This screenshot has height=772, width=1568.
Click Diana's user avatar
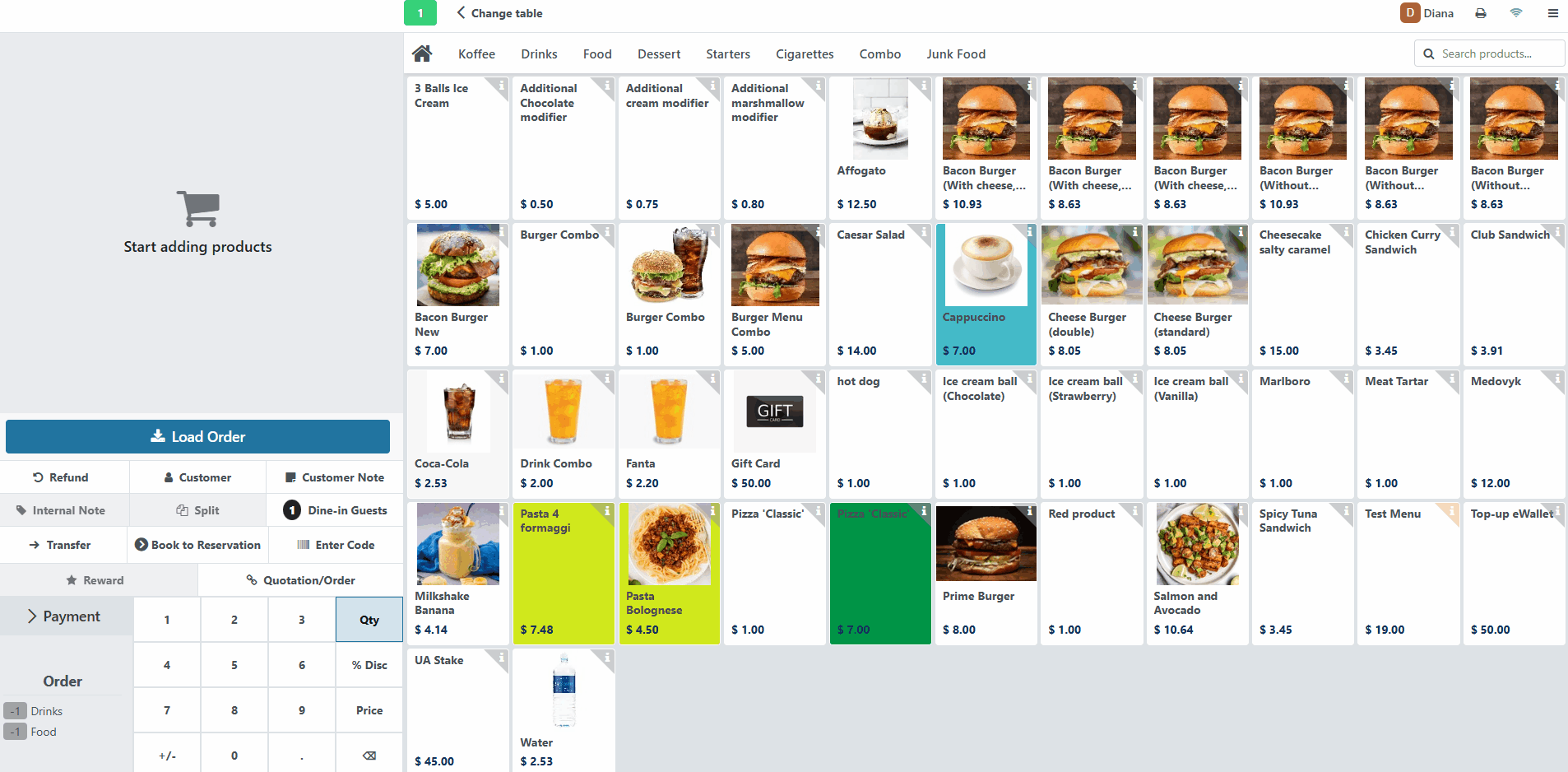[x=1410, y=13]
